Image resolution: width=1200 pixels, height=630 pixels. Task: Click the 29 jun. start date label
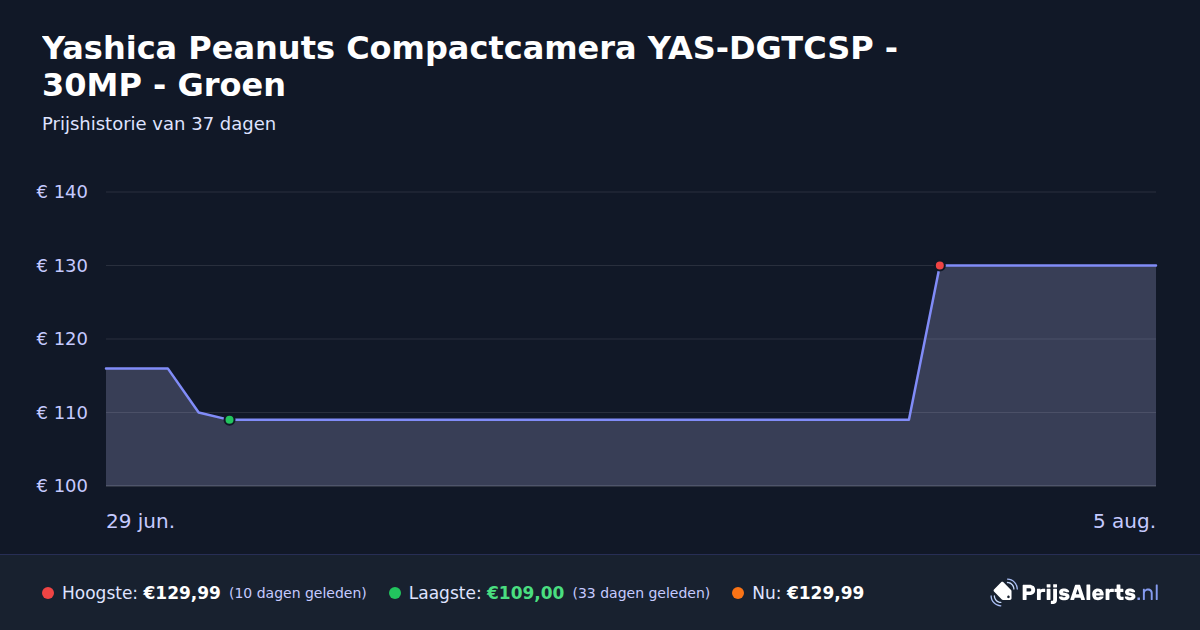[141, 521]
